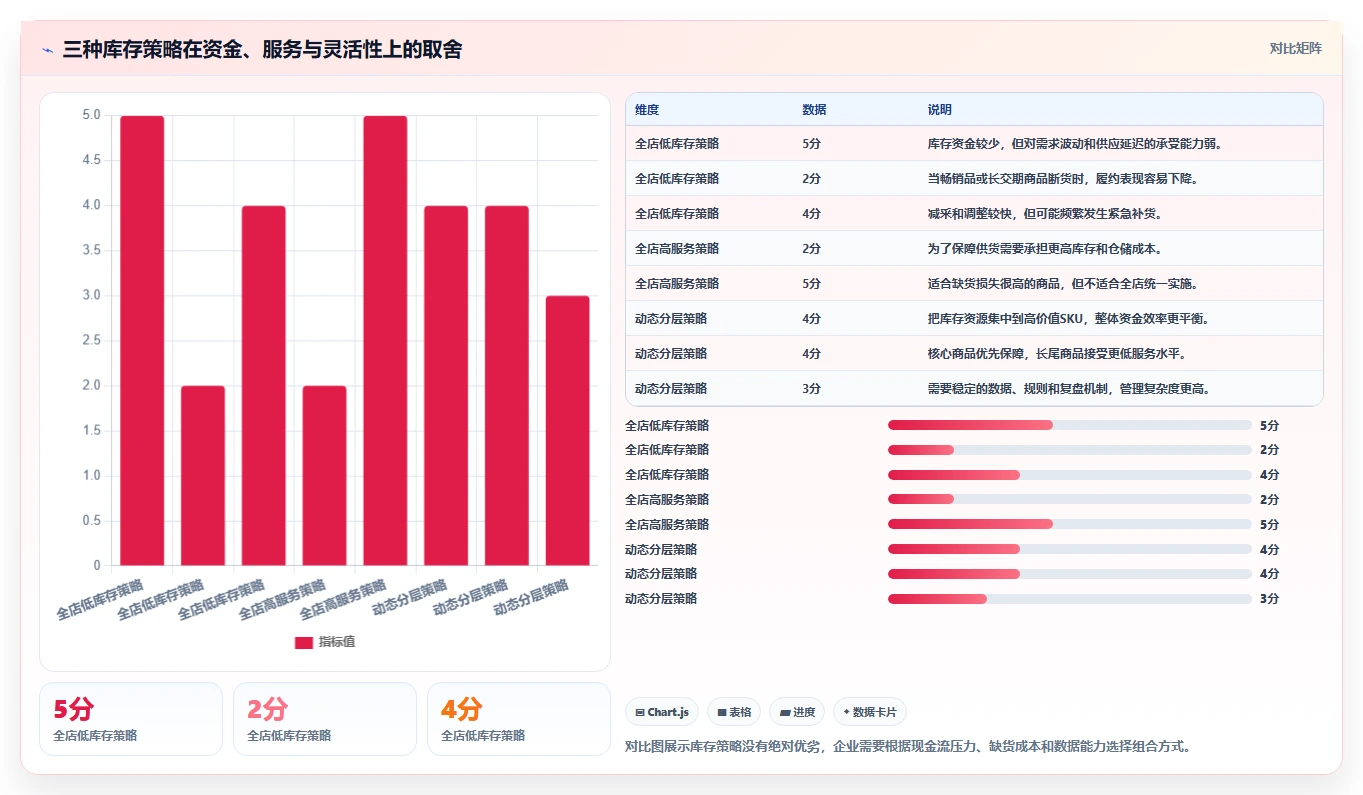Click the summary sentence starting 对比图展示库存策略
Viewport: 1363px width, 795px height.
pyautogui.click(x=908, y=746)
